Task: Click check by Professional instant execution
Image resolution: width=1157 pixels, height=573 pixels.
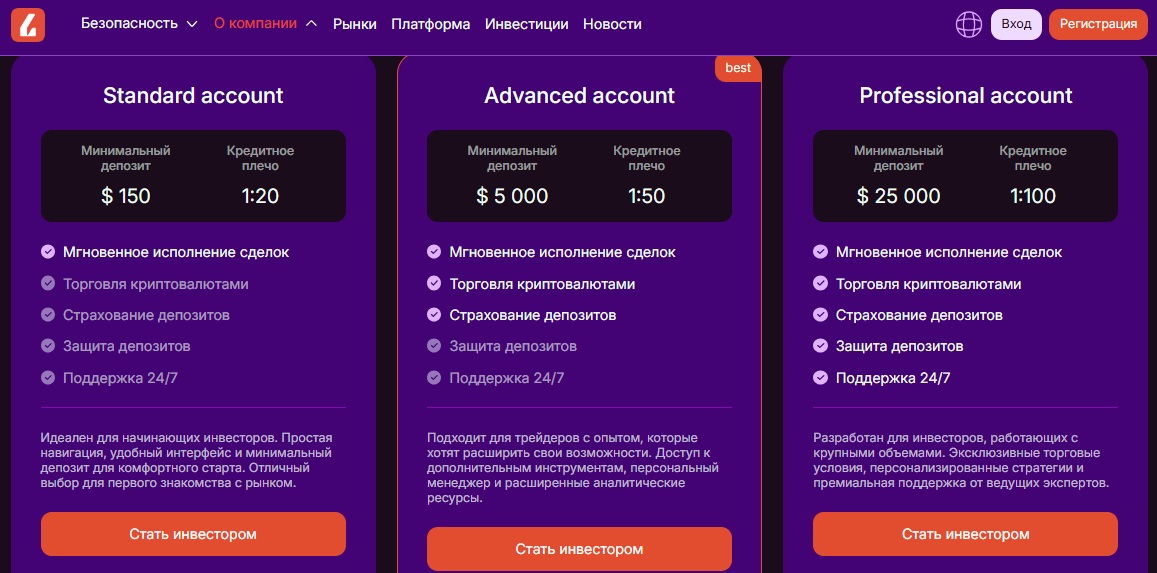Action: pyautogui.click(x=821, y=252)
